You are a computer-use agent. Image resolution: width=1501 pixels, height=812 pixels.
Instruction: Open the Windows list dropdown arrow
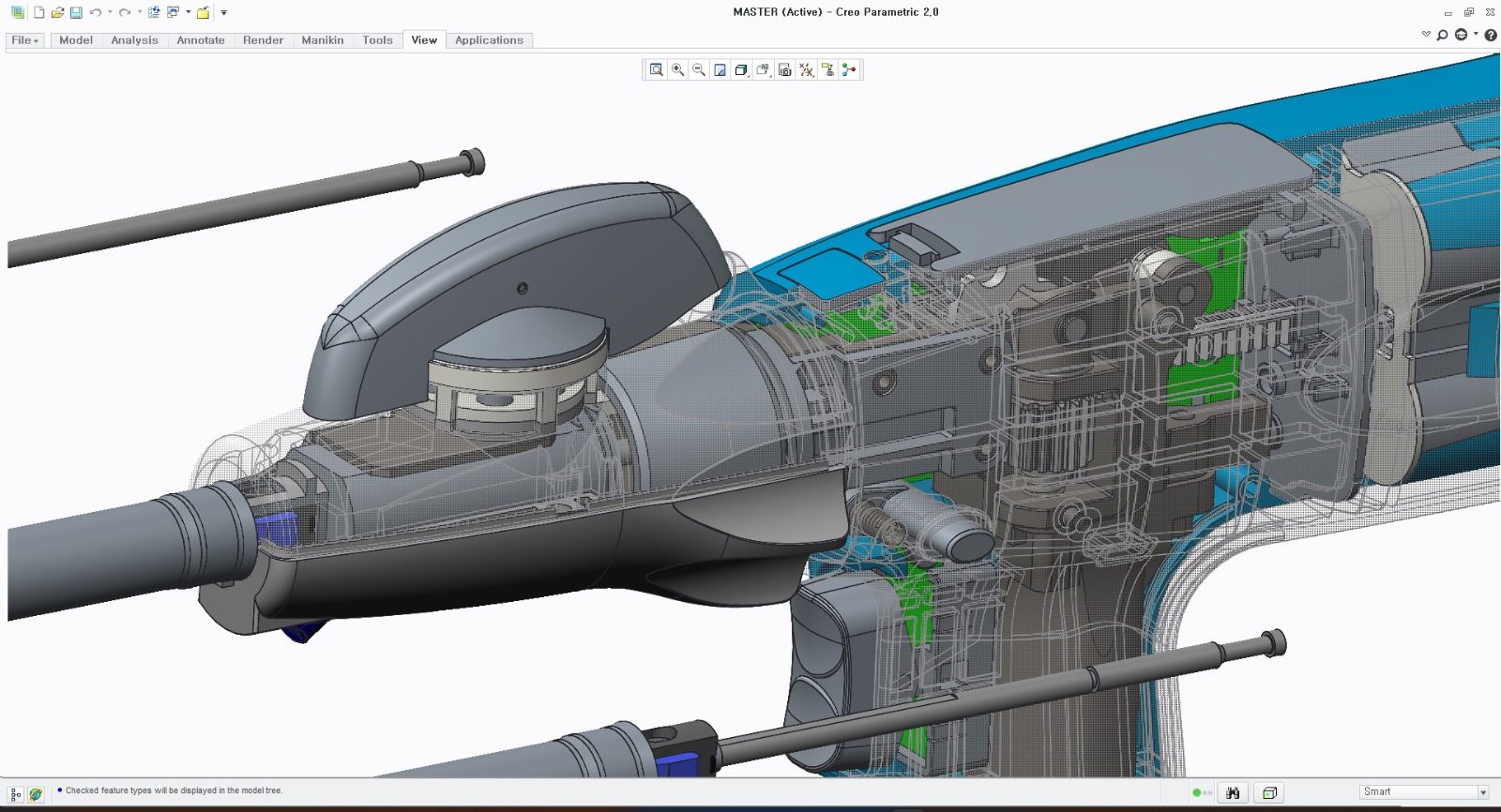point(188,12)
